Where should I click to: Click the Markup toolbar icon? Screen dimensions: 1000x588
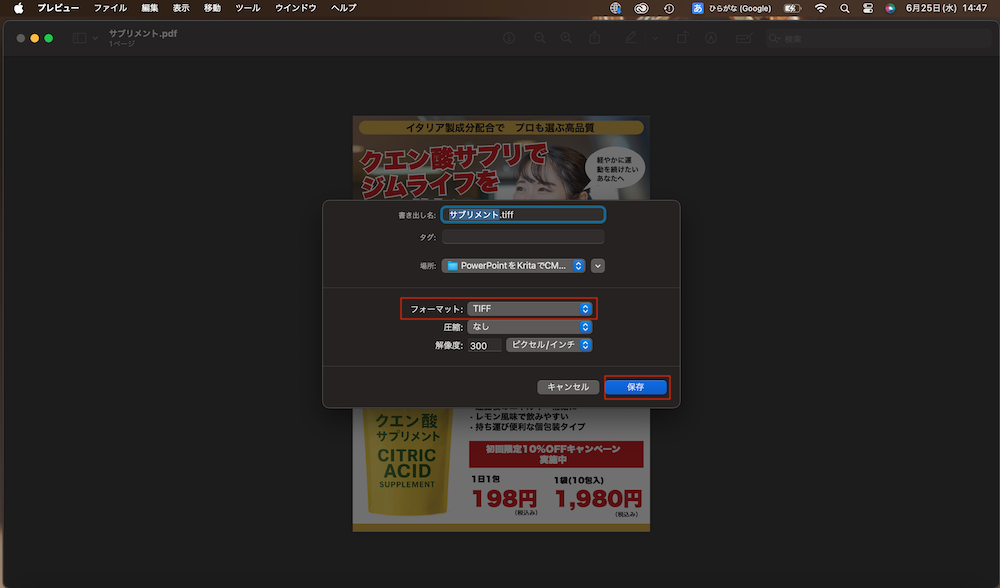pos(711,38)
